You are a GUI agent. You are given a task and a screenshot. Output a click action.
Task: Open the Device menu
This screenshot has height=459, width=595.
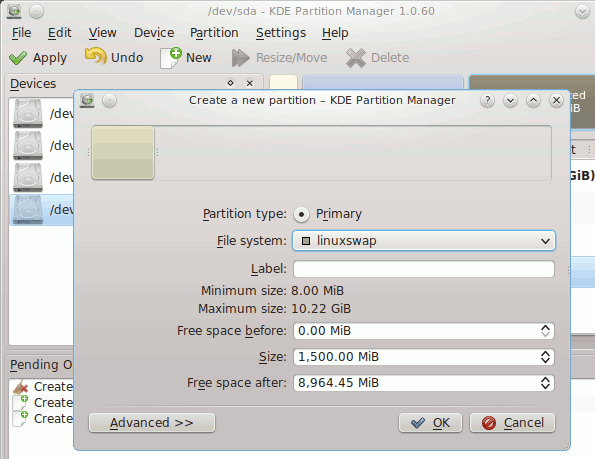click(154, 33)
